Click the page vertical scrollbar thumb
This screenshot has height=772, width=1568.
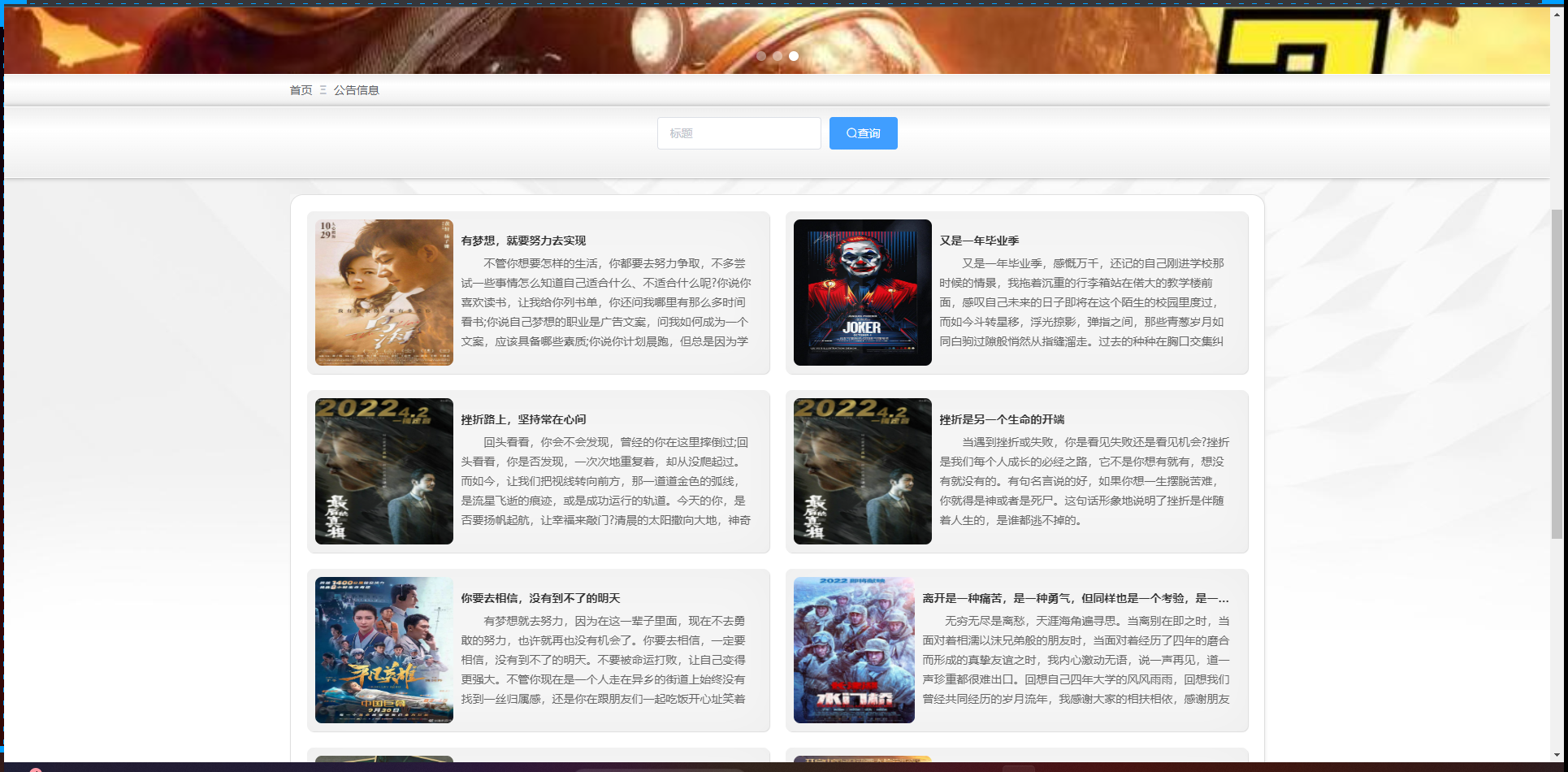(x=1557, y=374)
